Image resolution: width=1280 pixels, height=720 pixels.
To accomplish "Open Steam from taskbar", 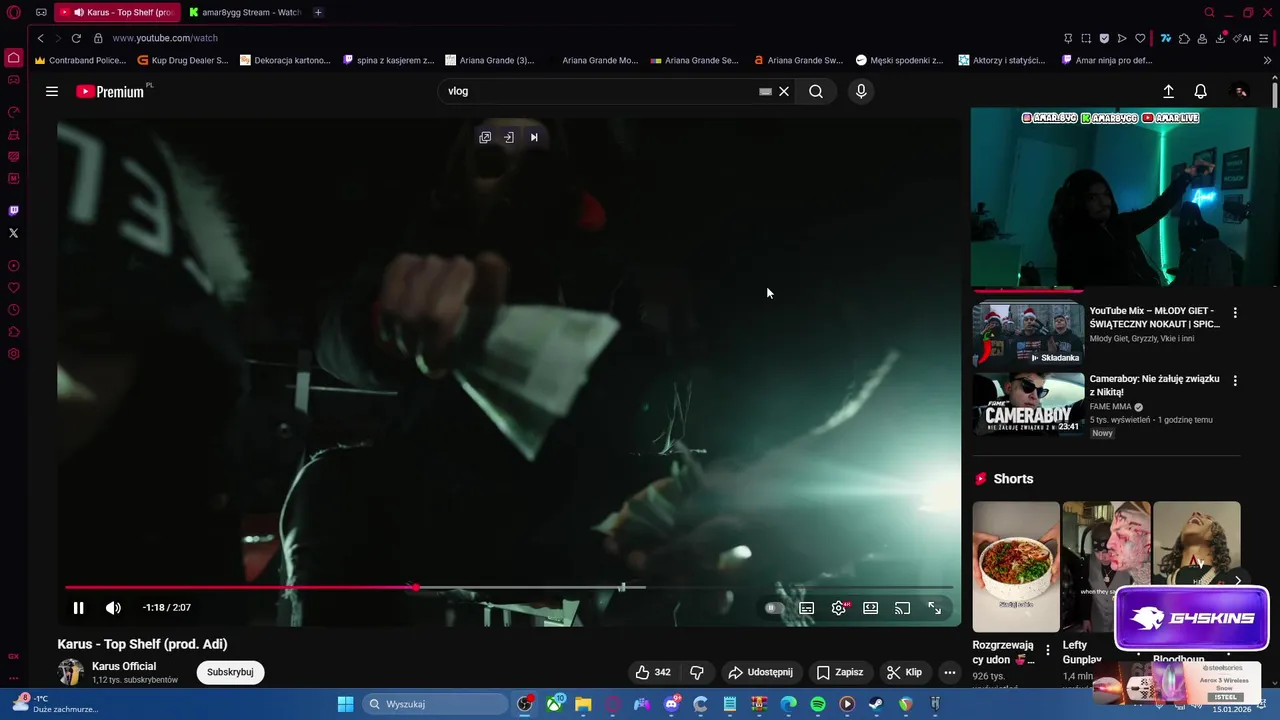I will click(875, 704).
